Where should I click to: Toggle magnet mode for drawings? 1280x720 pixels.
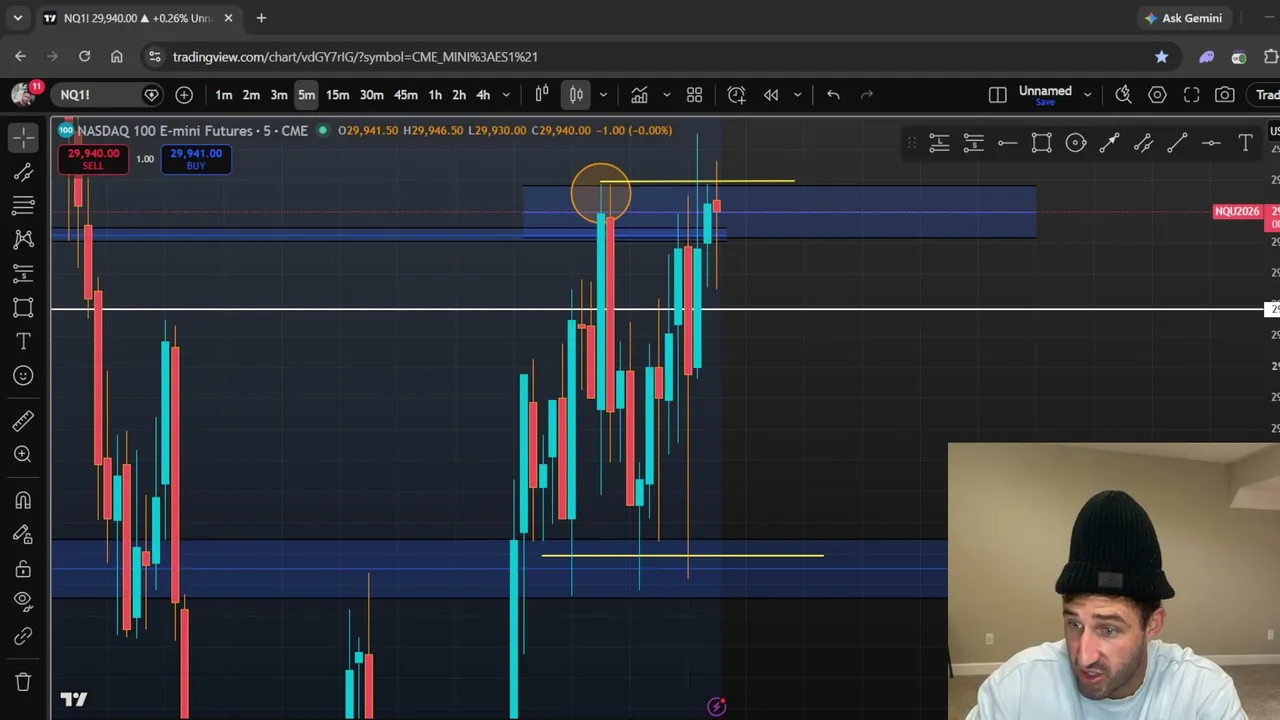tap(23, 500)
